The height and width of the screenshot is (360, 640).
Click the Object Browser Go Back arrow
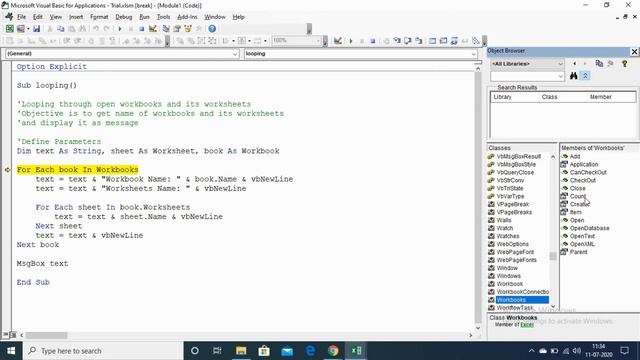(575, 64)
